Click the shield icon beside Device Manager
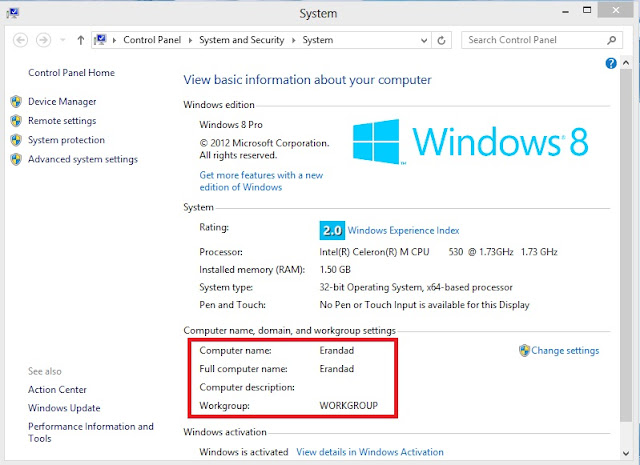640x465 pixels. 16,102
